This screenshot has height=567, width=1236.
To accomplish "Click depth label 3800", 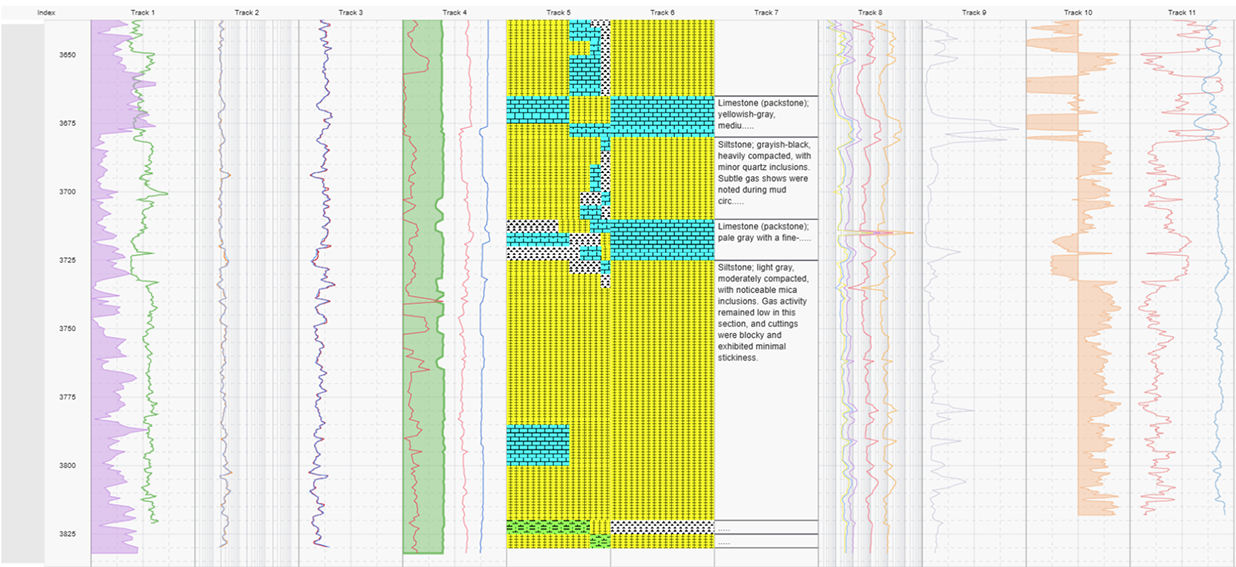I will click(x=66, y=465).
